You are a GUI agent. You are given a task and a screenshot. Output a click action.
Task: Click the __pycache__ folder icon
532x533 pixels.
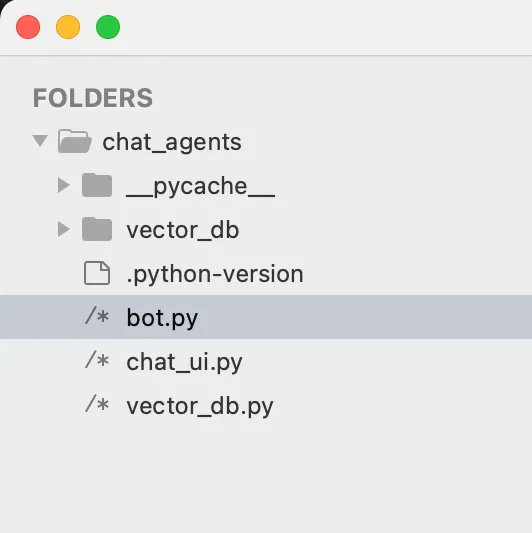97,185
